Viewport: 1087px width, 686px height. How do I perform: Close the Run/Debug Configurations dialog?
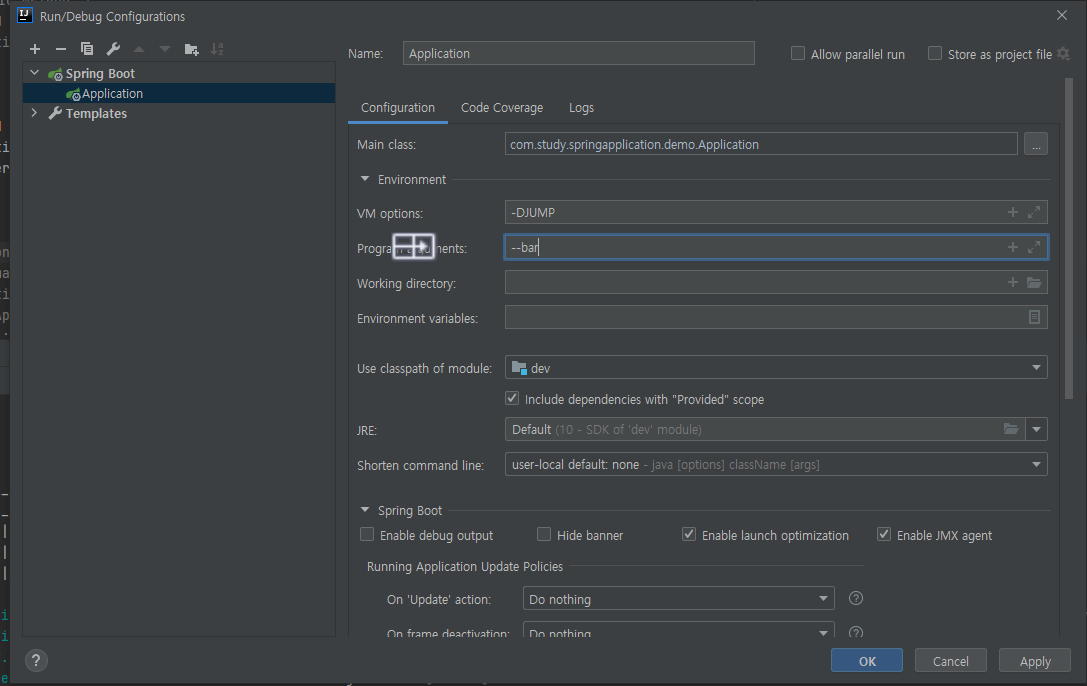click(1062, 15)
